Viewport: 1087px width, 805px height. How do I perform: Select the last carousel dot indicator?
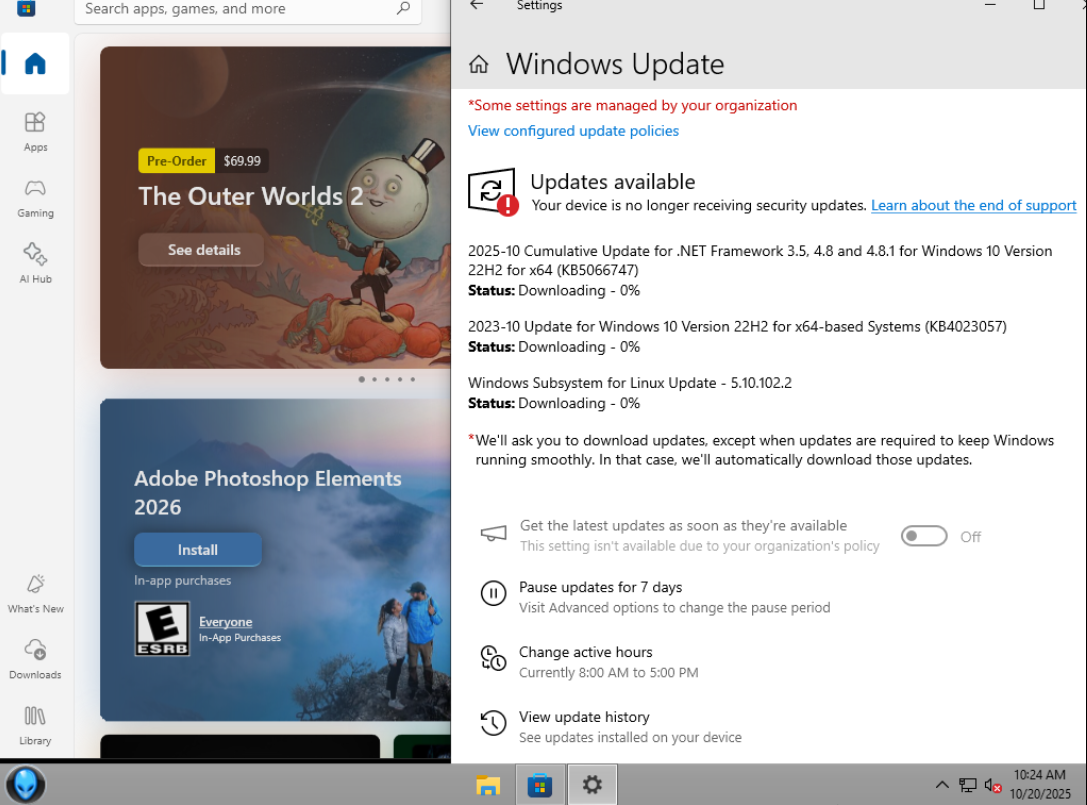412,379
